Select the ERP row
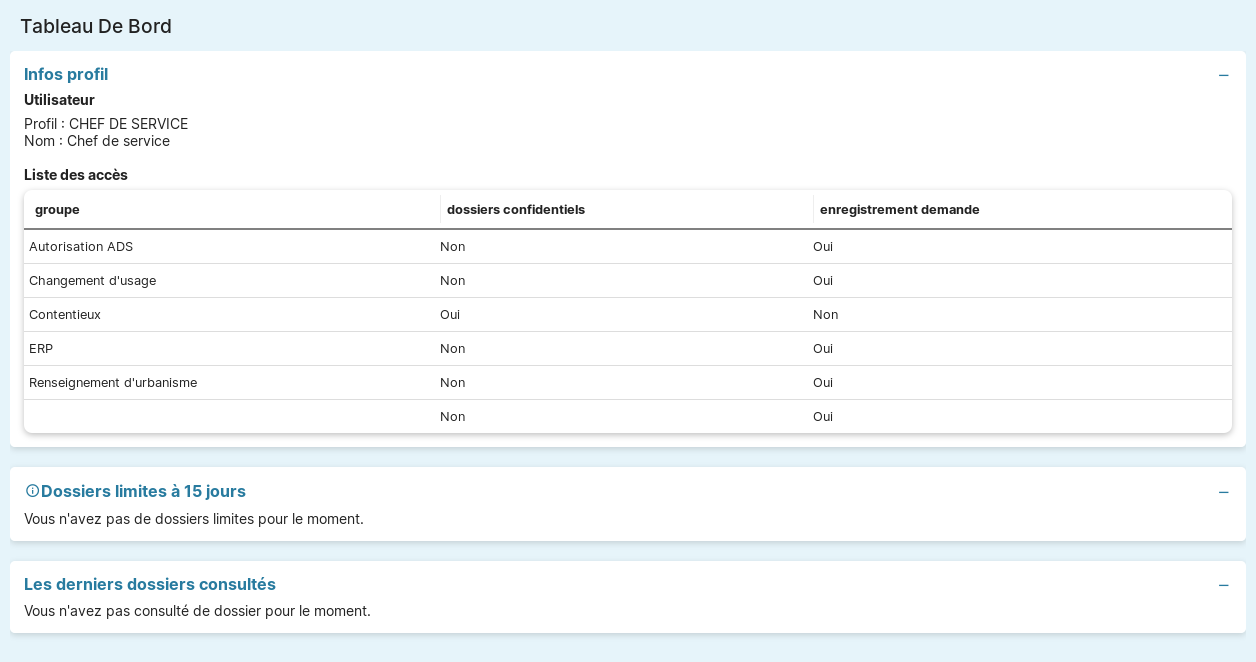Image resolution: width=1256 pixels, height=662 pixels. click(x=41, y=349)
